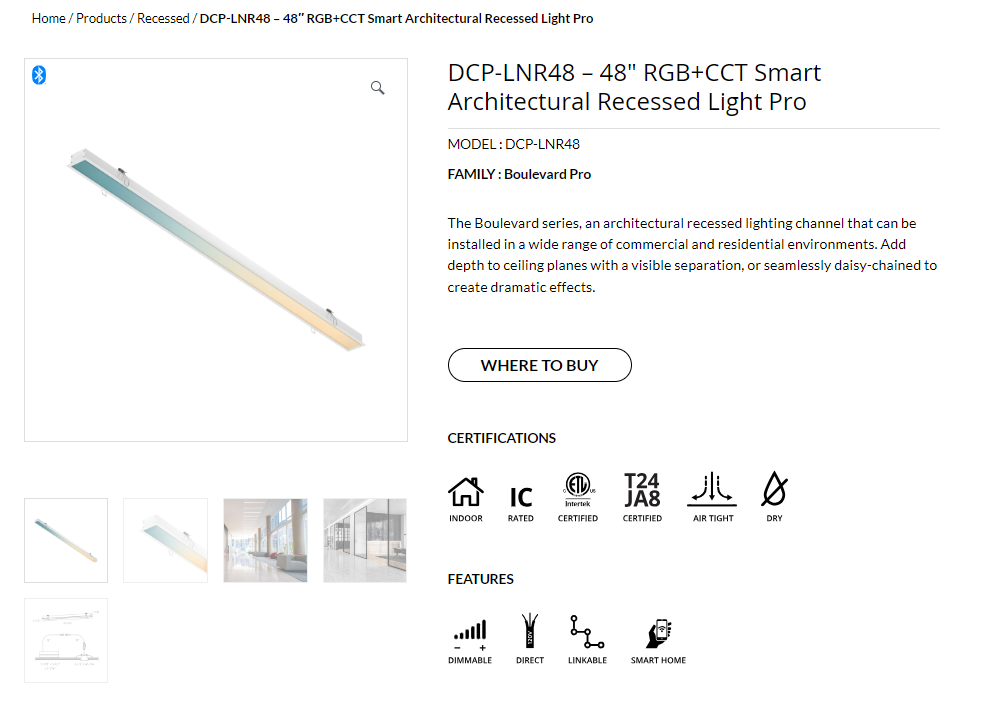Open Products breadcrumb link
This screenshot has width=991, height=709.
pos(101,18)
